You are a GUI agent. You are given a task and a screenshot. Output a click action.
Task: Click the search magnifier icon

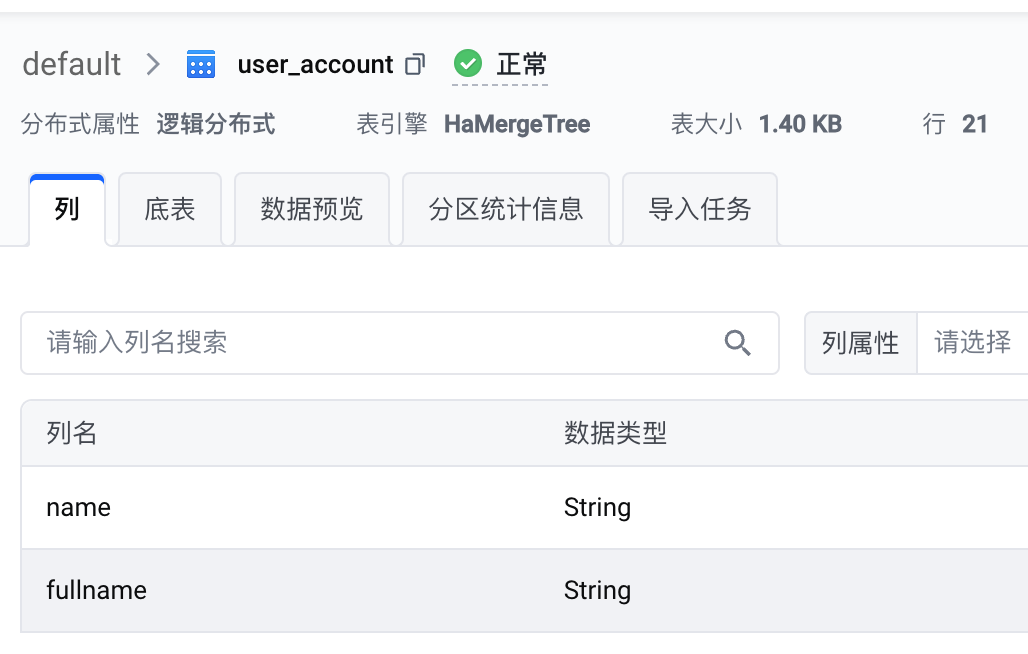coord(738,343)
